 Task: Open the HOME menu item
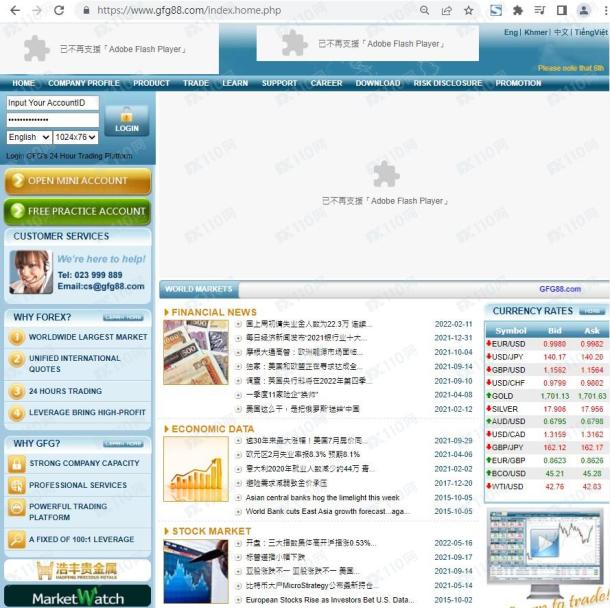click(x=23, y=83)
